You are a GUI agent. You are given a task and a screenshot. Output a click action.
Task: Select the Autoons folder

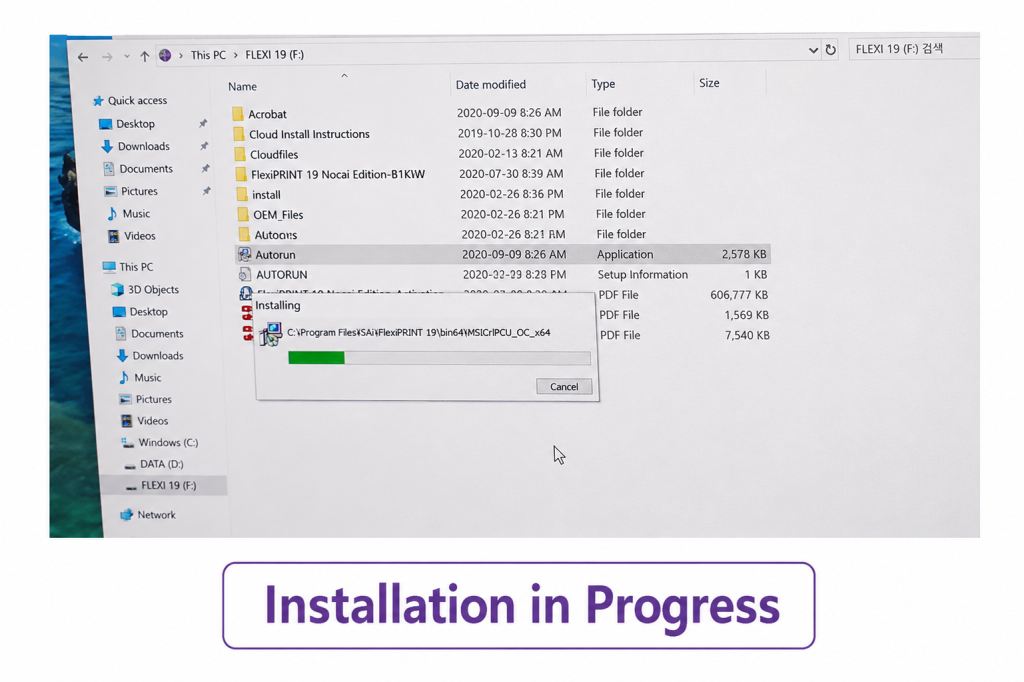[x=267, y=235]
